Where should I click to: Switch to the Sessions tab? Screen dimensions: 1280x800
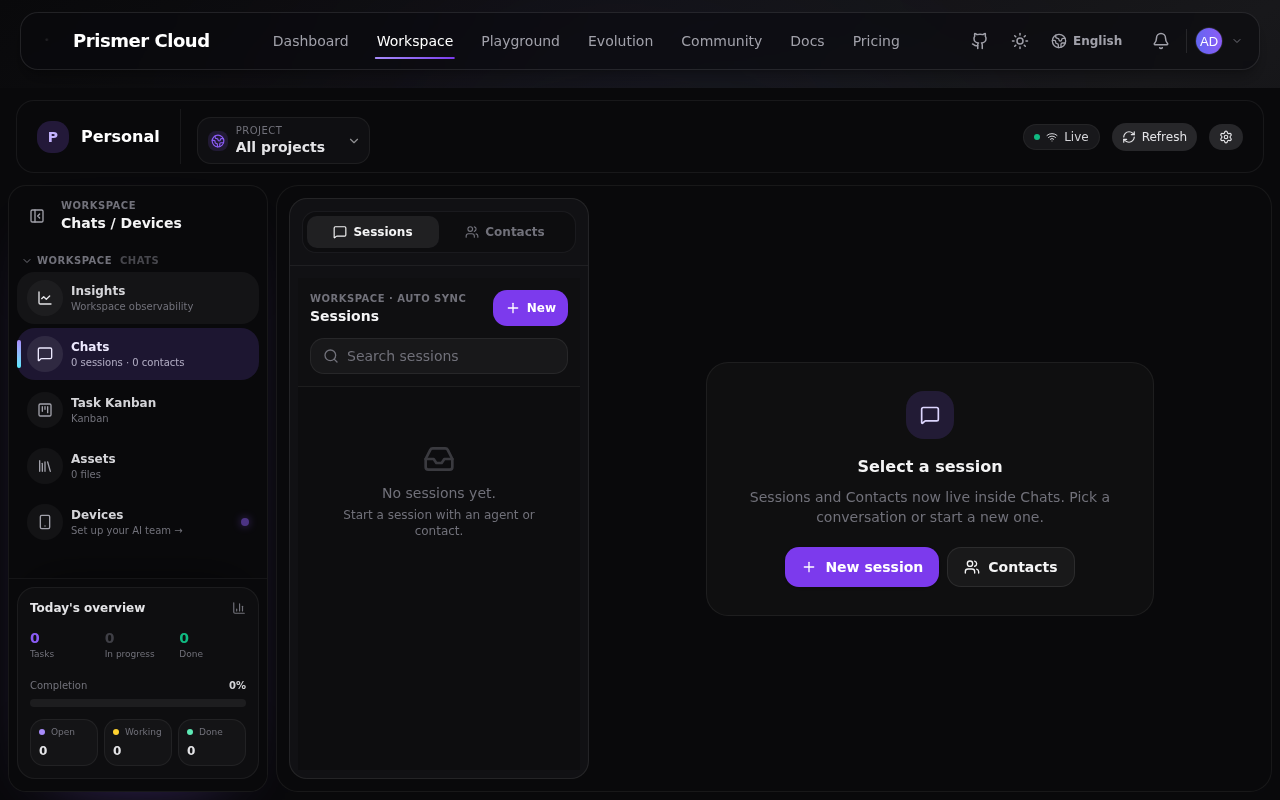coord(373,232)
